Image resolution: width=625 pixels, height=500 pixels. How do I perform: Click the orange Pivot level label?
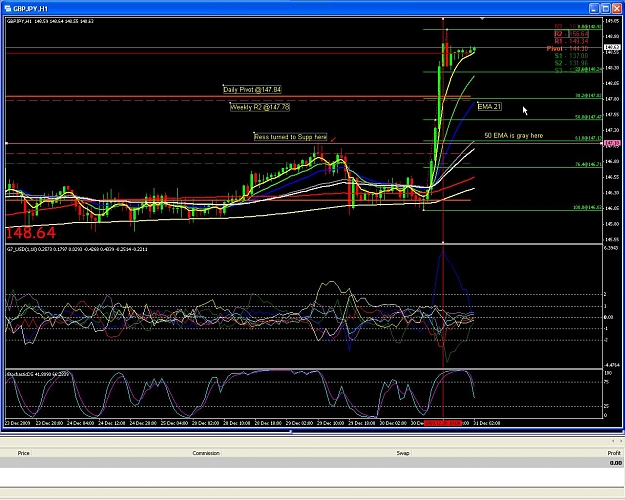567,49
